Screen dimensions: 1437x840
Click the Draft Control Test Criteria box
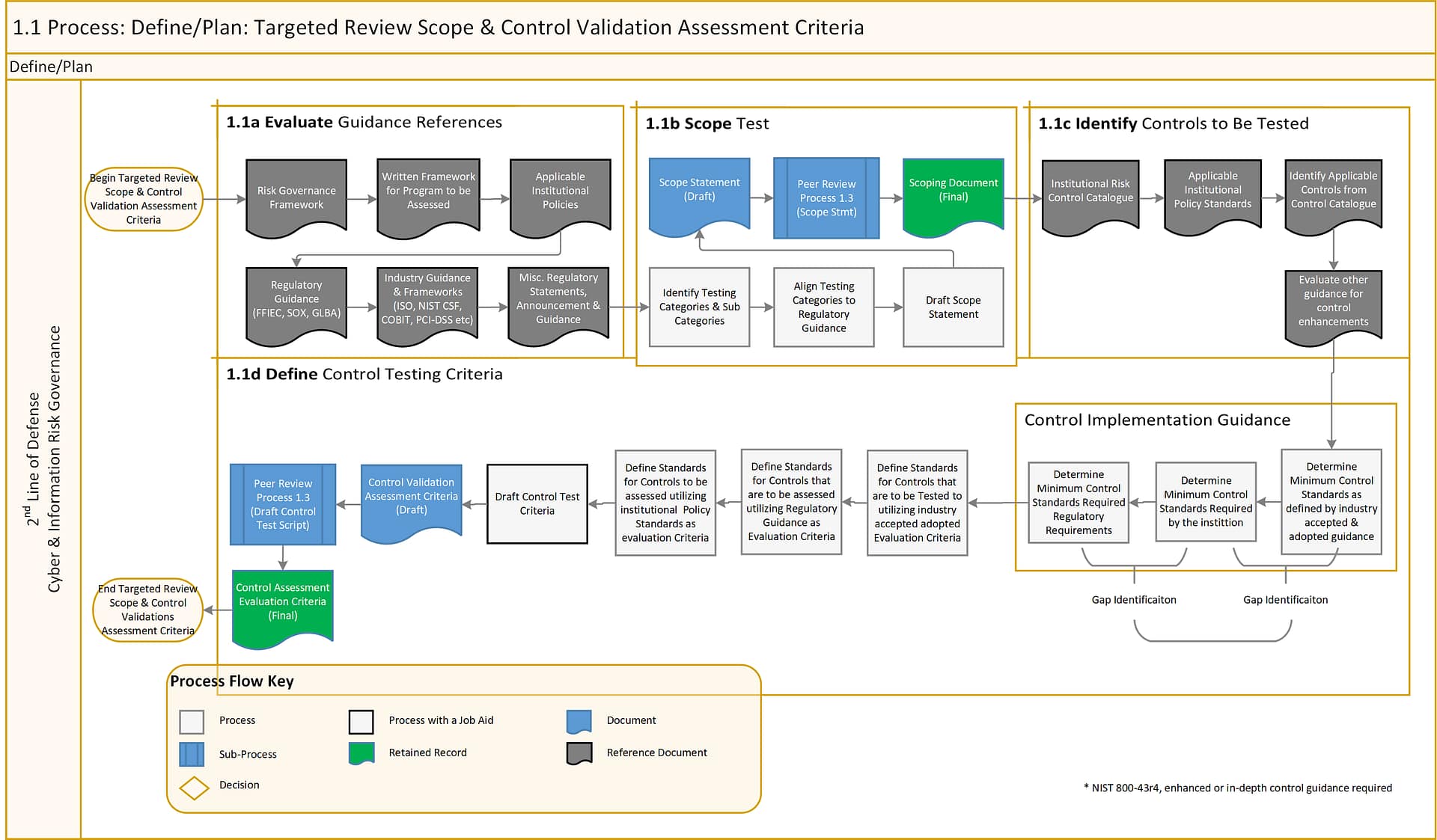537,503
